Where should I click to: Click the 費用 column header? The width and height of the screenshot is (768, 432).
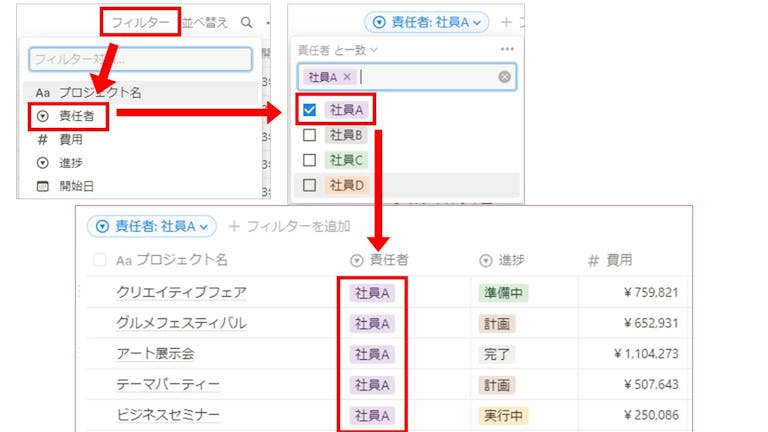tap(610, 260)
